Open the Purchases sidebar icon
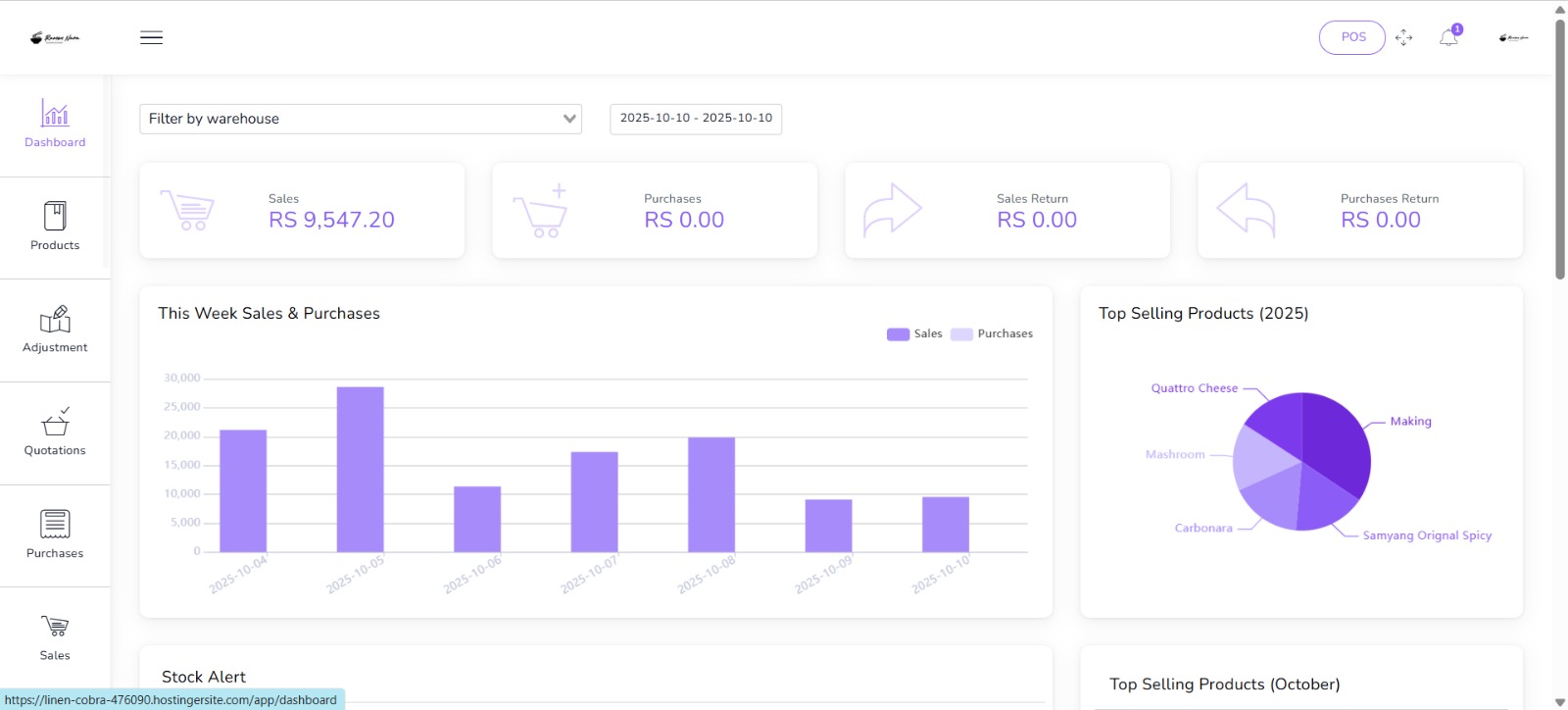Image resolution: width=1568 pixels, height=710 pixels. point(55,524)
